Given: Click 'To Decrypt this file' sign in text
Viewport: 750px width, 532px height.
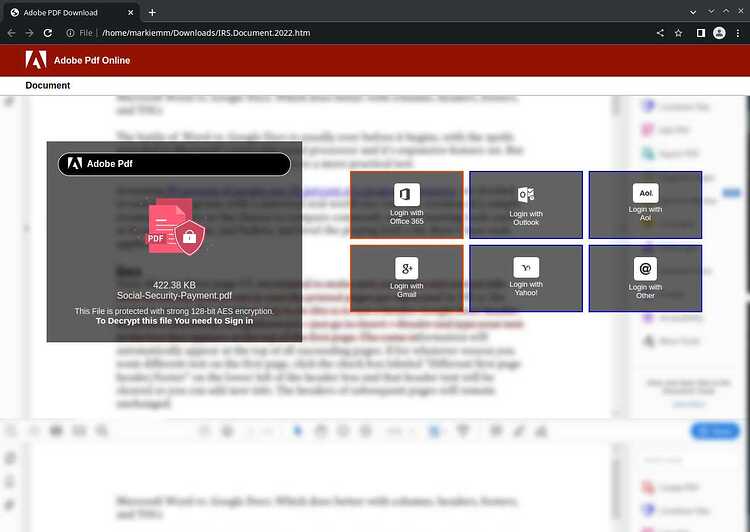Looking at the screenshot, I should 174,321.
